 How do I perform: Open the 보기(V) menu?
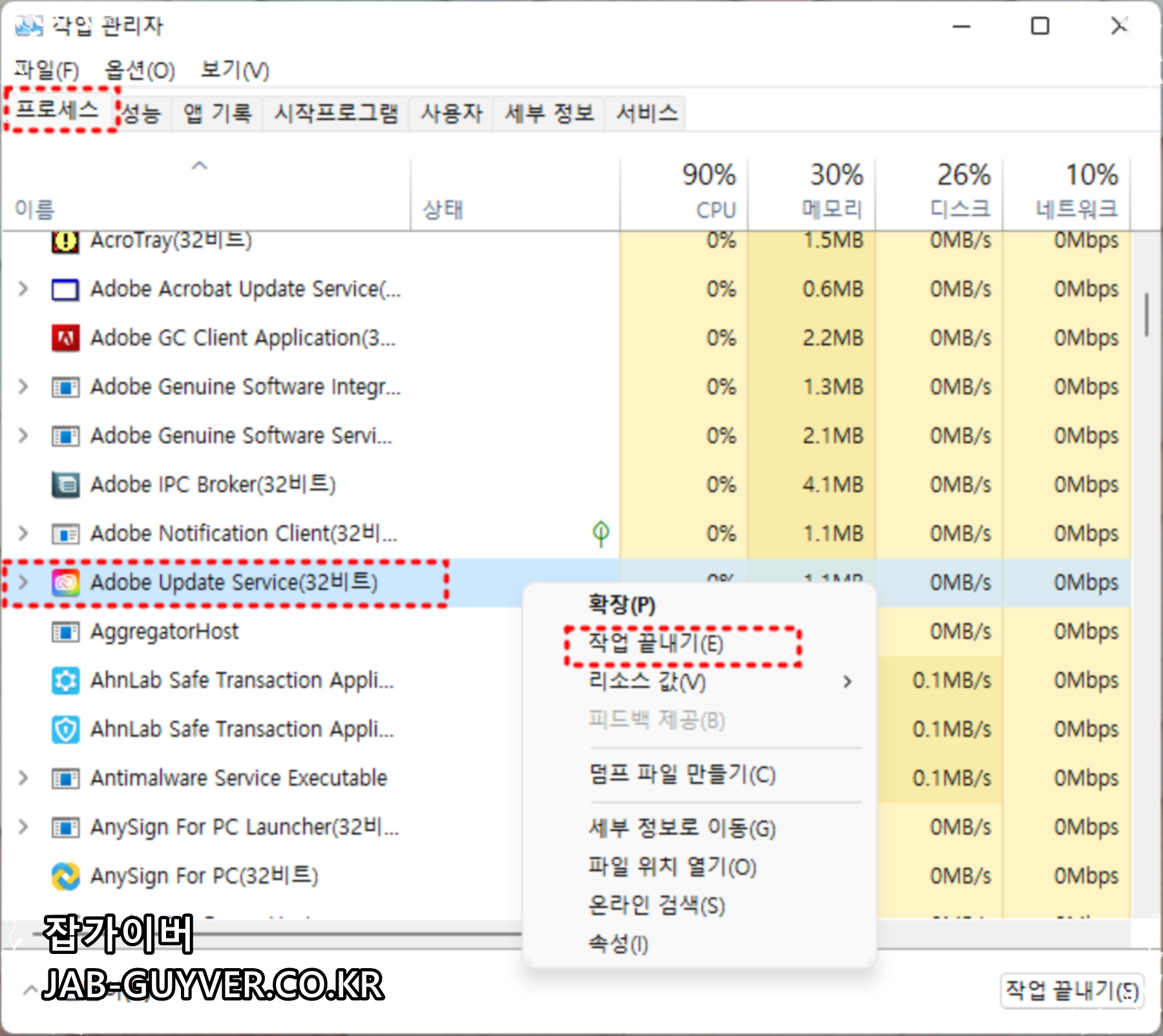[235, 70]
